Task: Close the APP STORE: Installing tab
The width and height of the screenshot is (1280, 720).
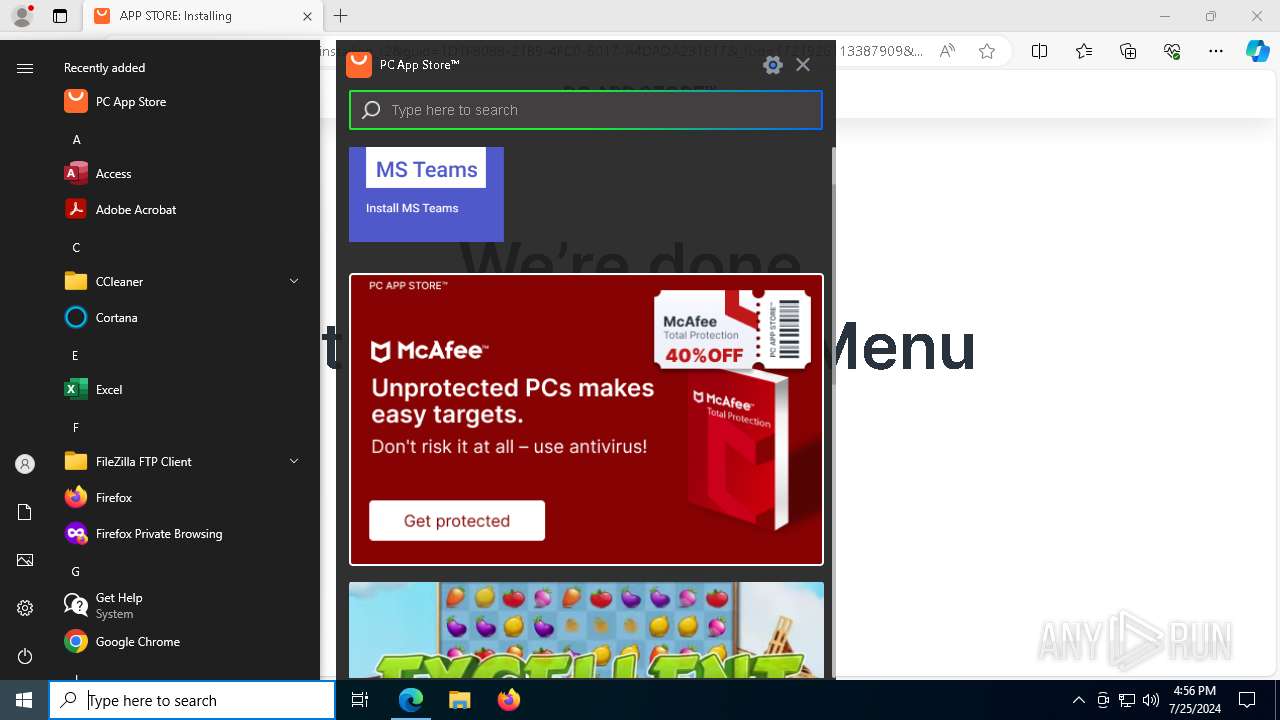Action: pos(307,16)
